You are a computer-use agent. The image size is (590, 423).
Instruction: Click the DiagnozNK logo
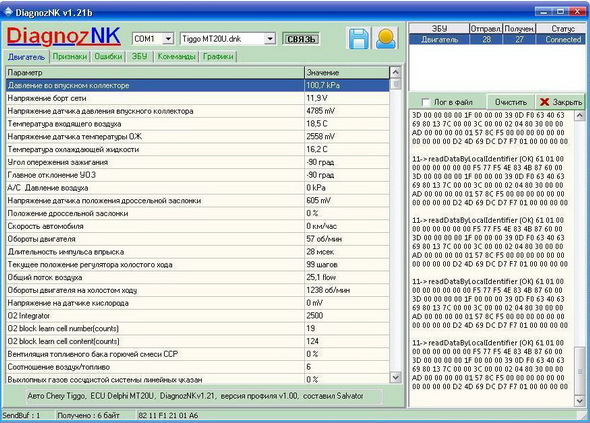point(64,37)
